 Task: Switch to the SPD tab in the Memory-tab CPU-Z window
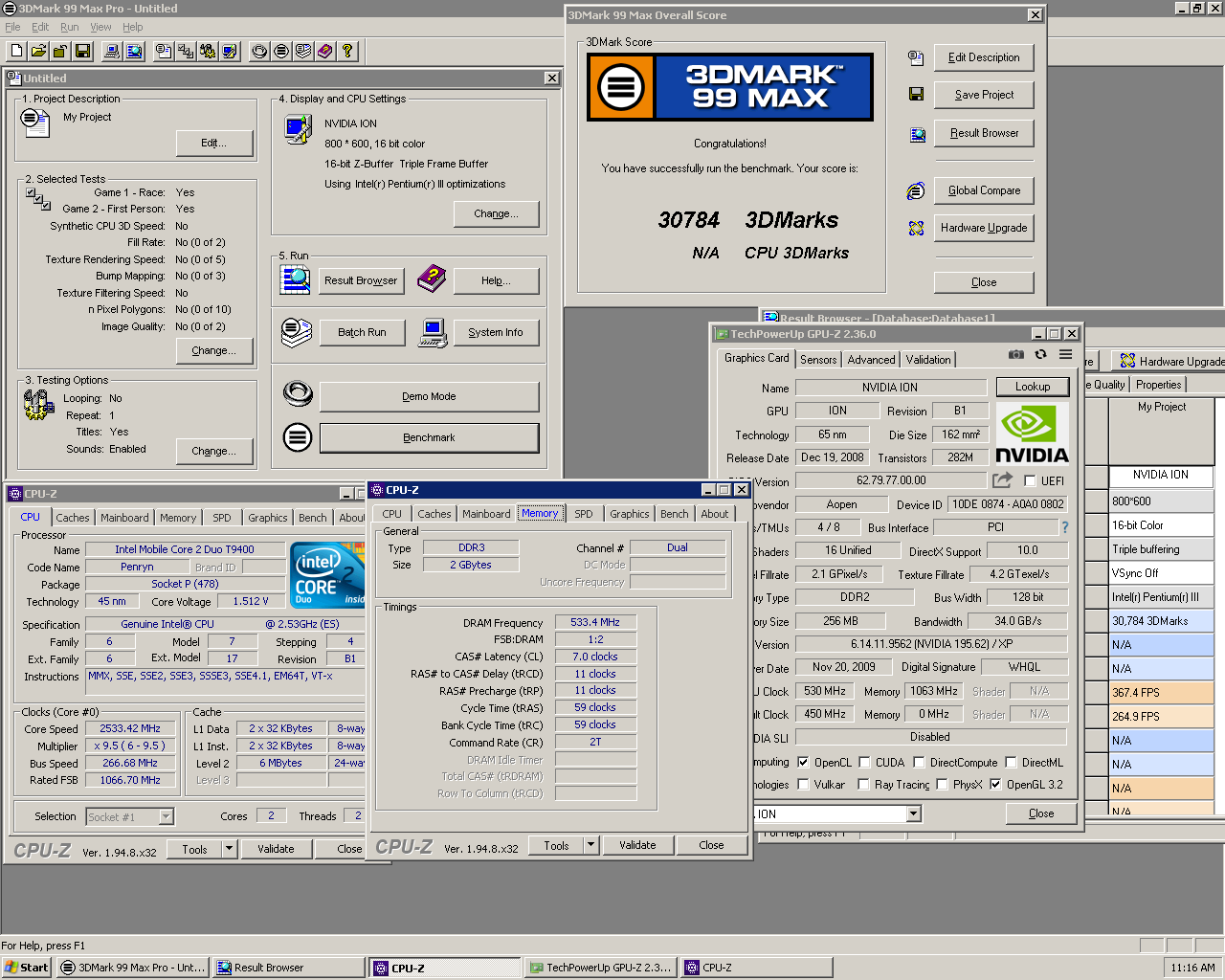click(584, 514)
